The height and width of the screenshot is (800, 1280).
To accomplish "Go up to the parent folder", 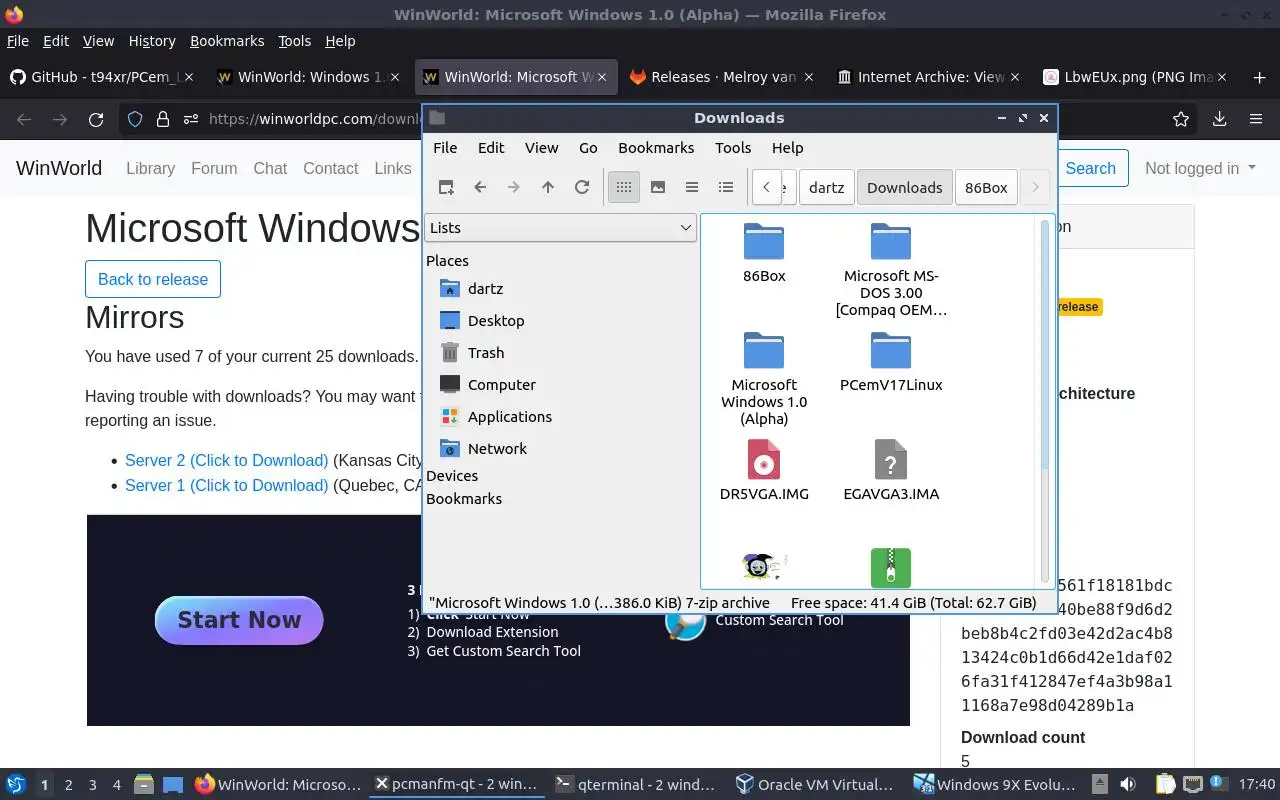I will 548,187.
